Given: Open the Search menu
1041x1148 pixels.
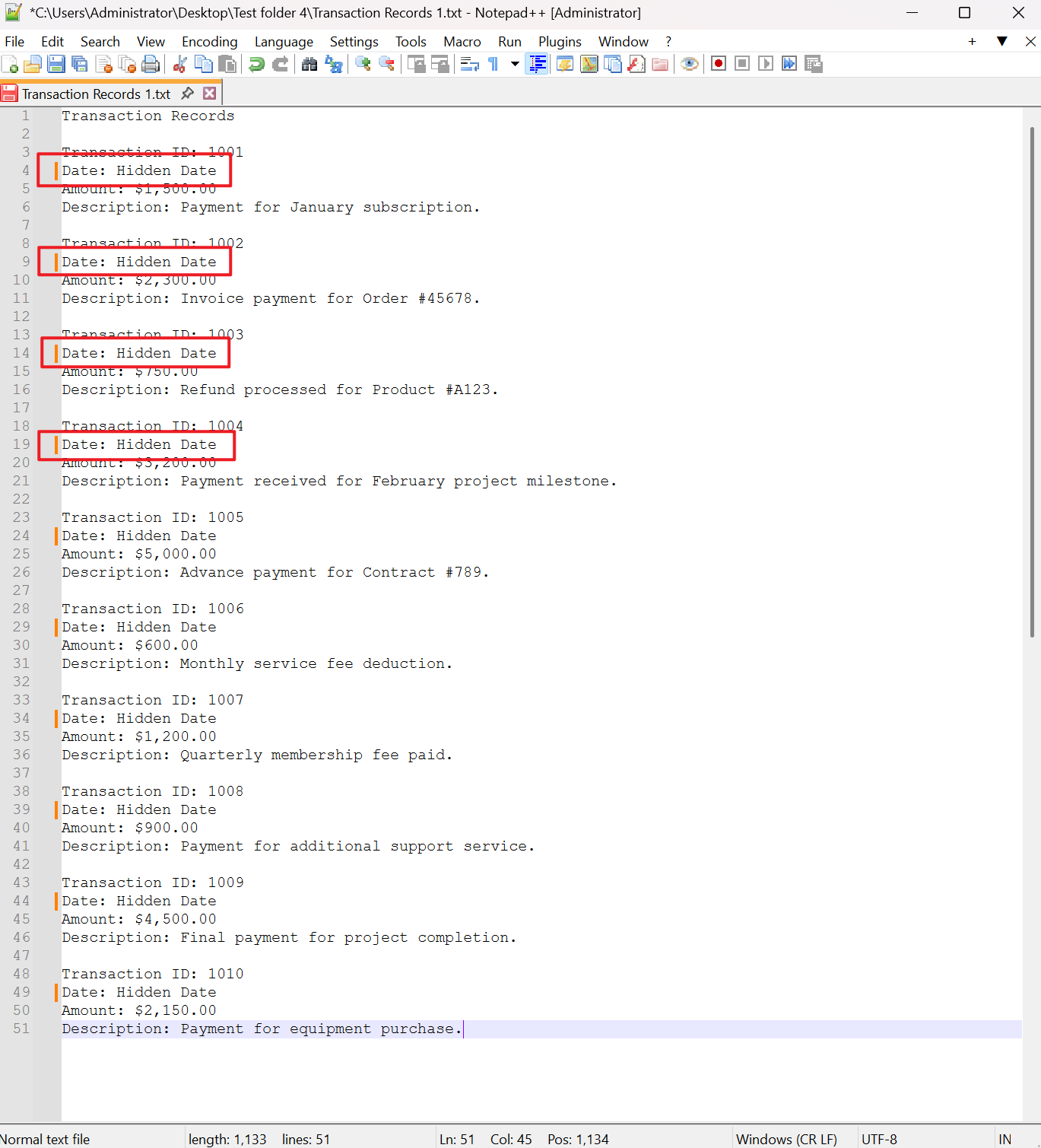Looking at the screenshot, I should pos(100,42).
